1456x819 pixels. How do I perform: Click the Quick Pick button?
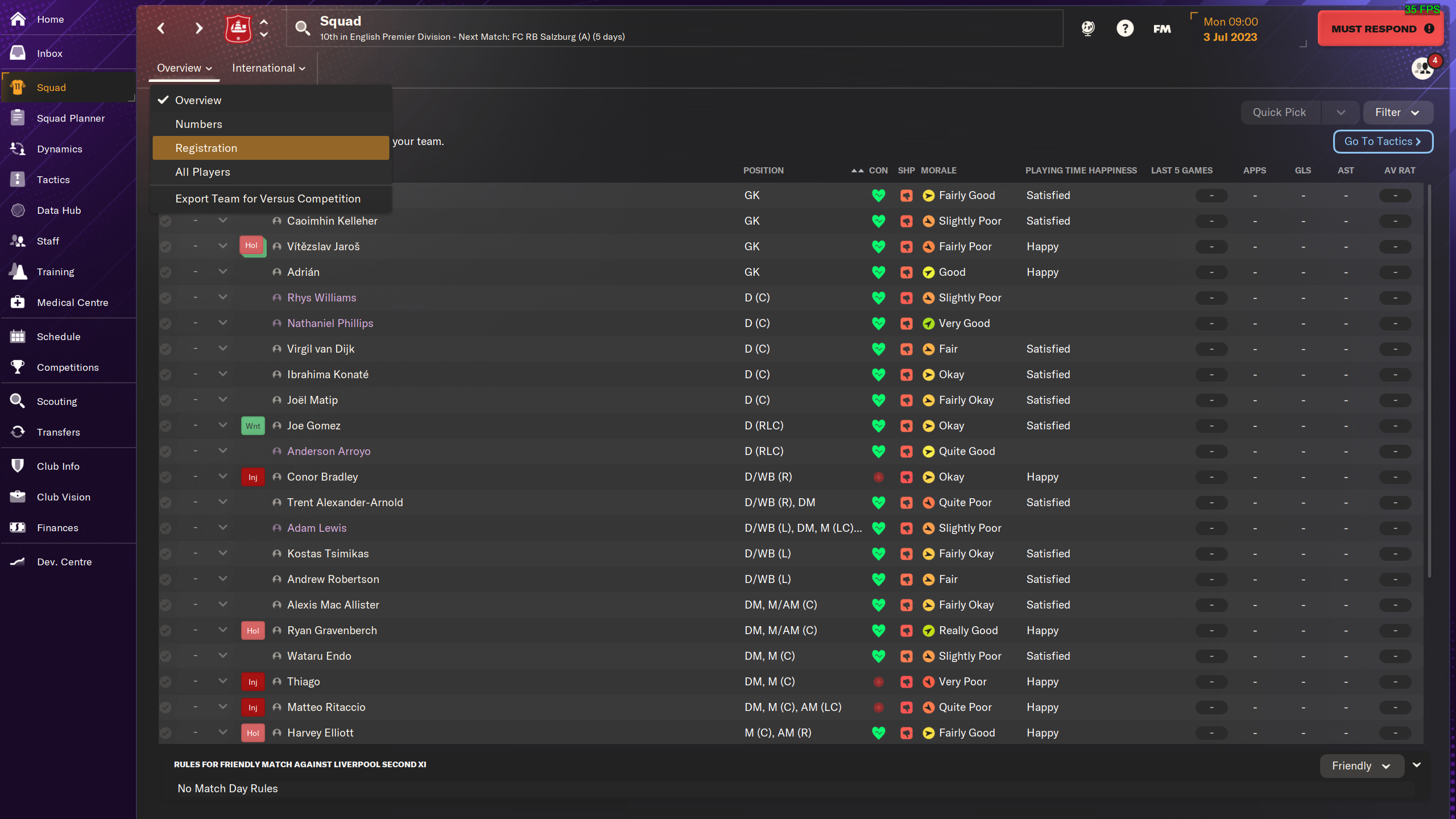1280,113
